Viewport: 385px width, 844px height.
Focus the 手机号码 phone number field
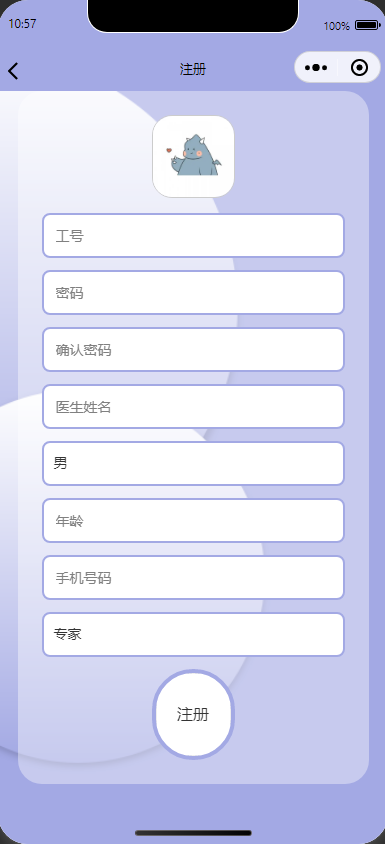pyautogui.click(x=193, y=578)
